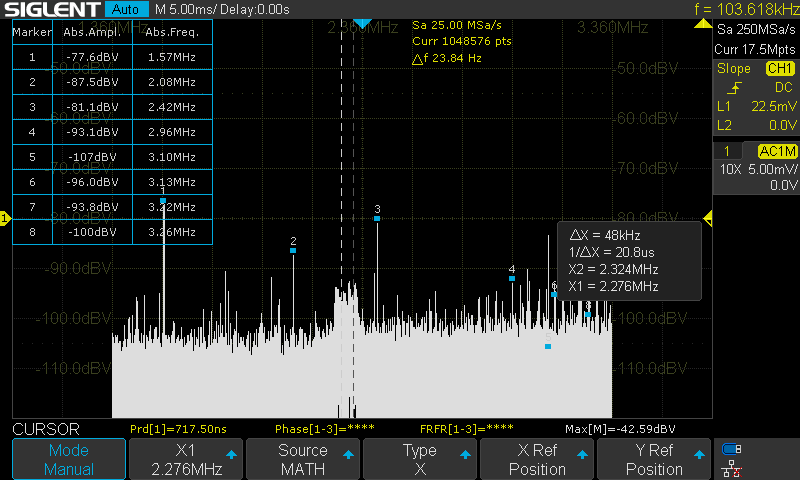The height and width of the screenshot is (480, 800).
Task: Click peak marker 3 on the spectrum
Action: click(377, 218)
